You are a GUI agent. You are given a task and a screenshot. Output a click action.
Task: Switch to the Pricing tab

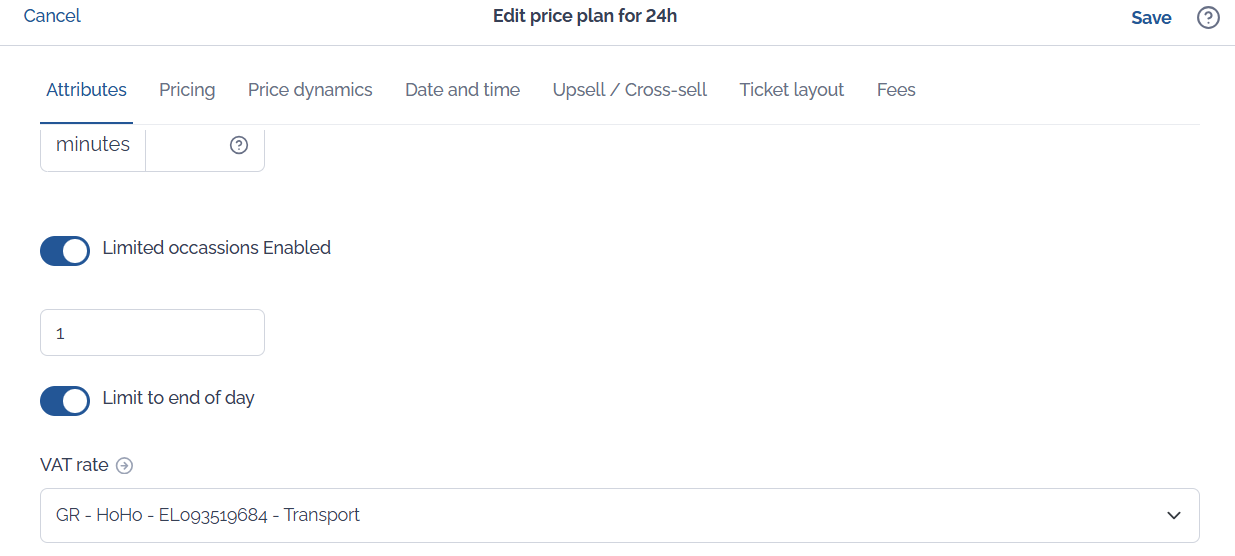(x=187, y=90)
